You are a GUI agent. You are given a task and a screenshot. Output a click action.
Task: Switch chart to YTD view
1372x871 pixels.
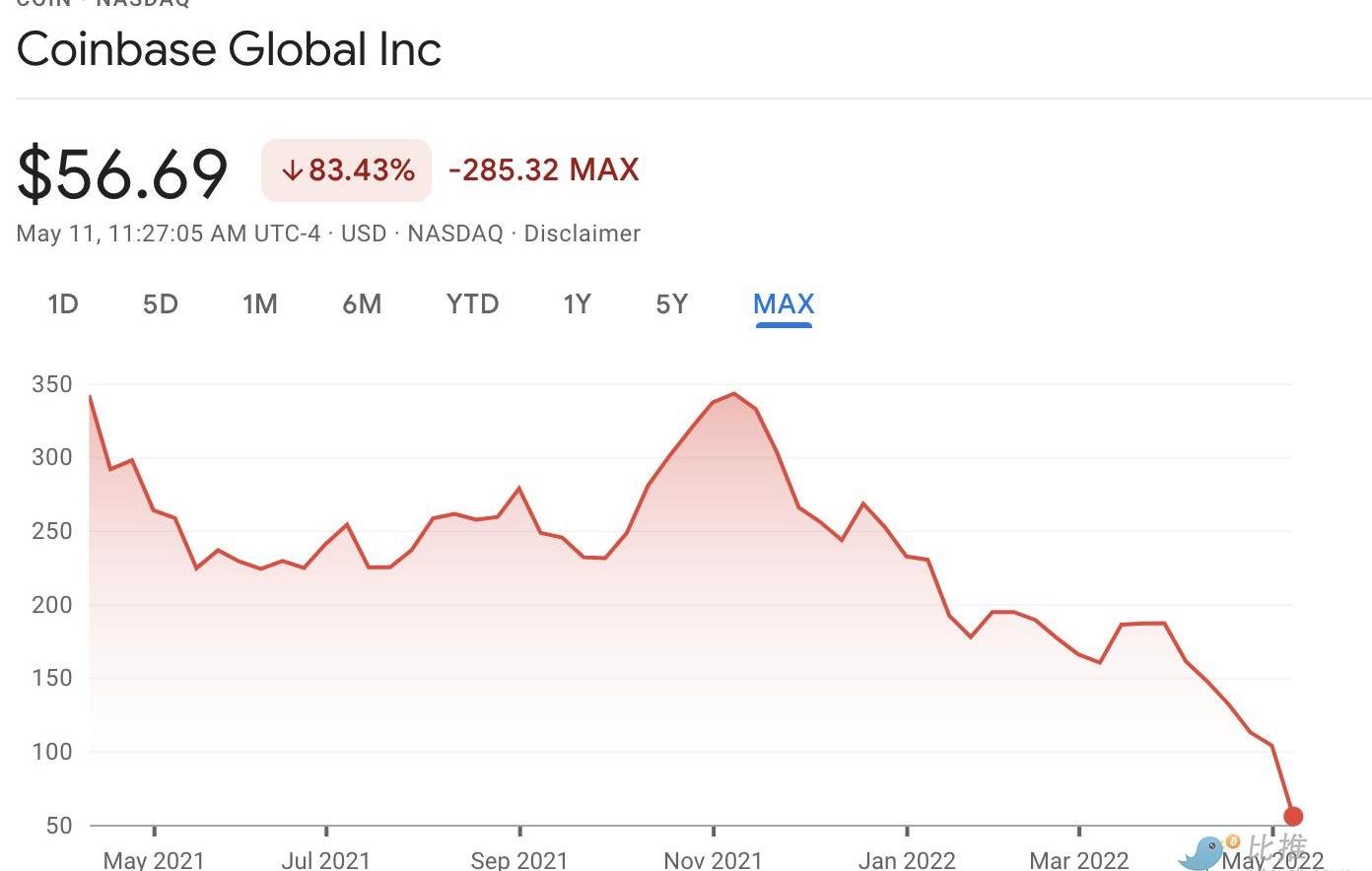click(472, 304)
